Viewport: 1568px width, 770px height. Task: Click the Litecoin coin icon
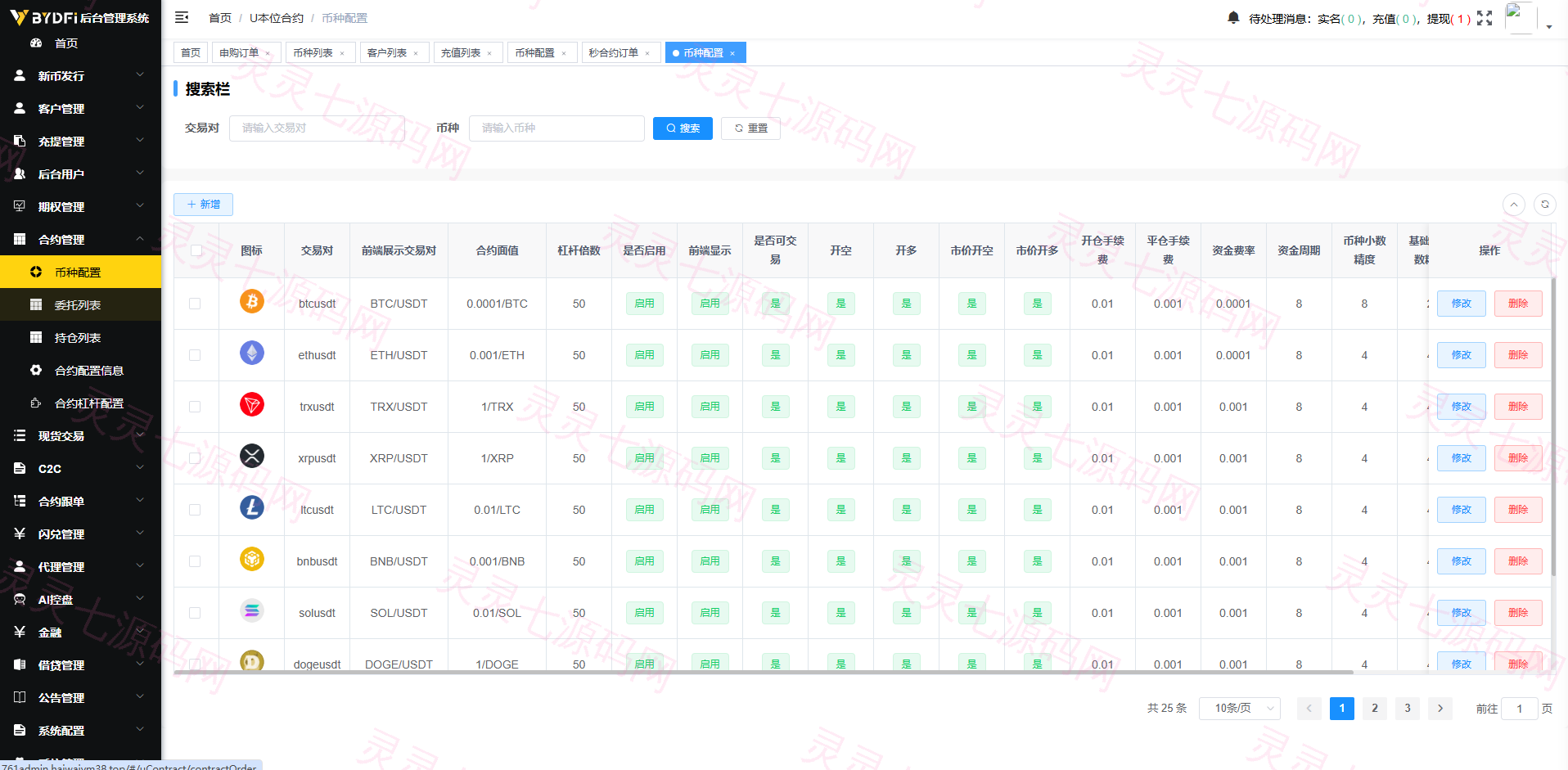tap(252, 507)
